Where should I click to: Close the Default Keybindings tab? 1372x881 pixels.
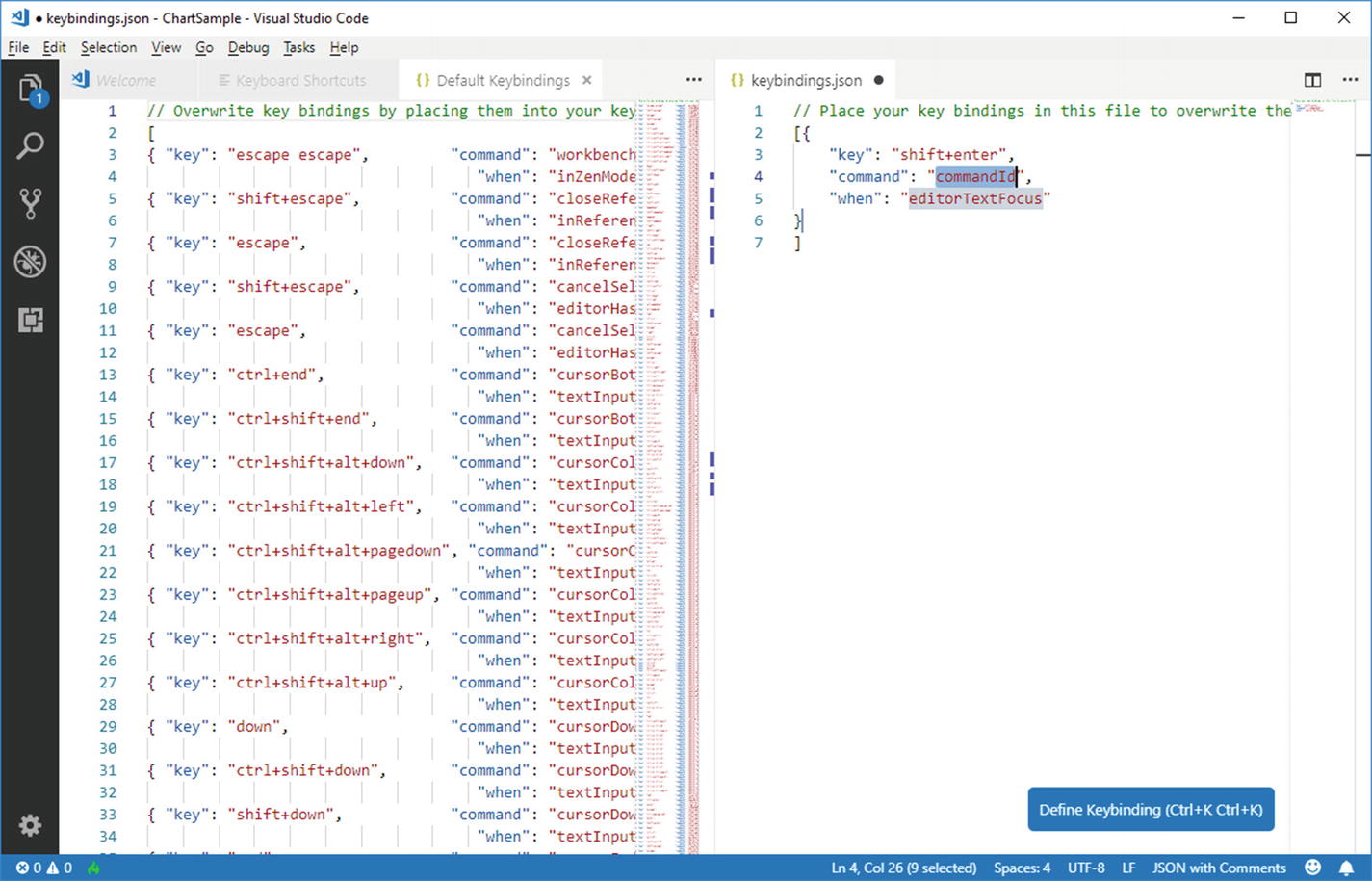tap(586, 80)
